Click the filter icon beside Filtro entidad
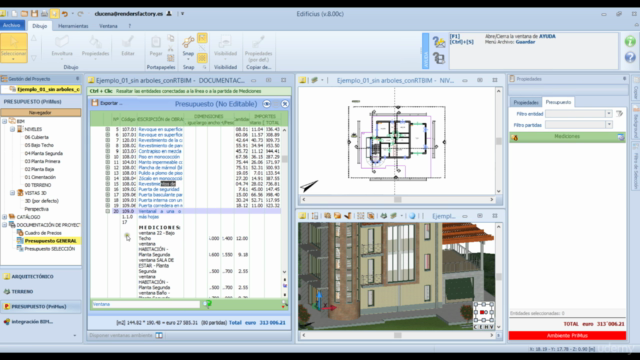Screen dimensions: 640x360 620,113
